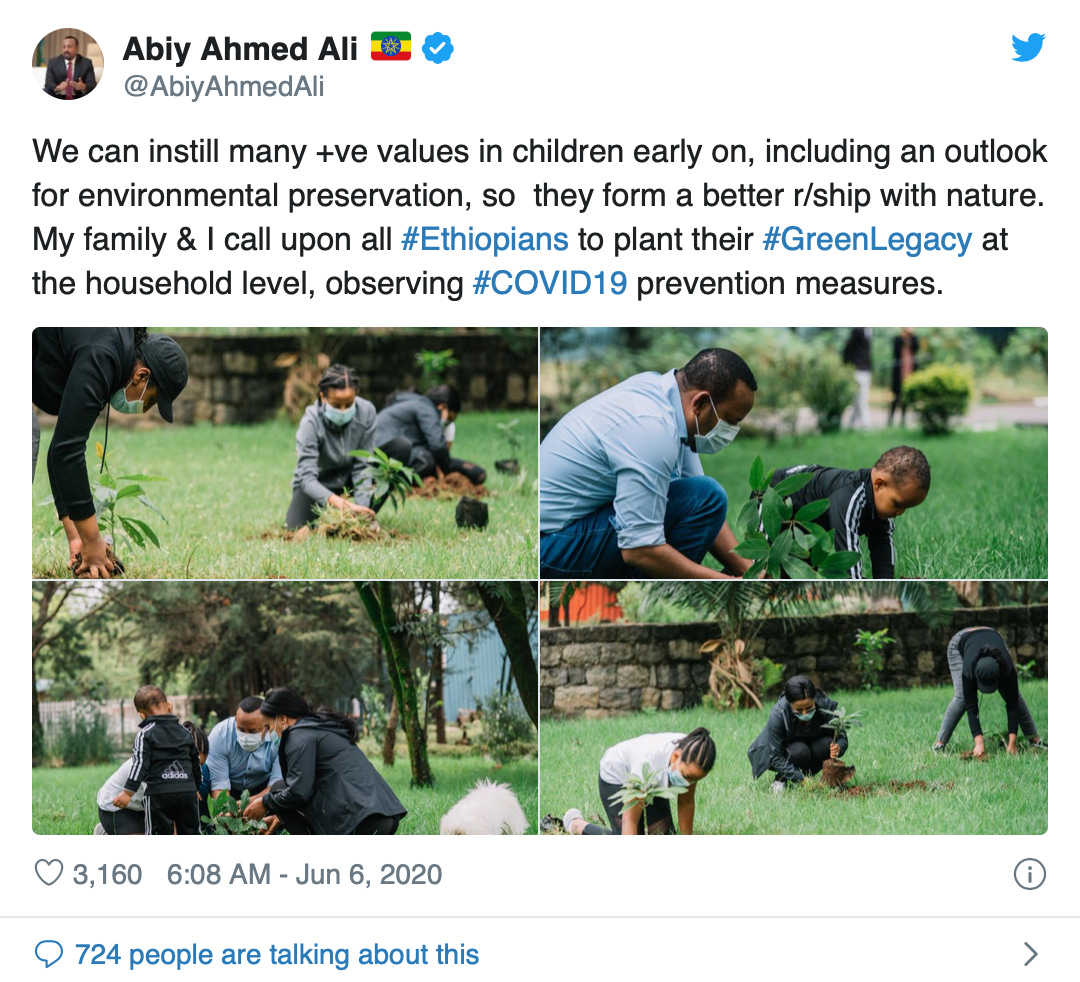Open "724 people are talking about this"
This screenshot has height=982, width=1080.
click(x=277, y=954)
